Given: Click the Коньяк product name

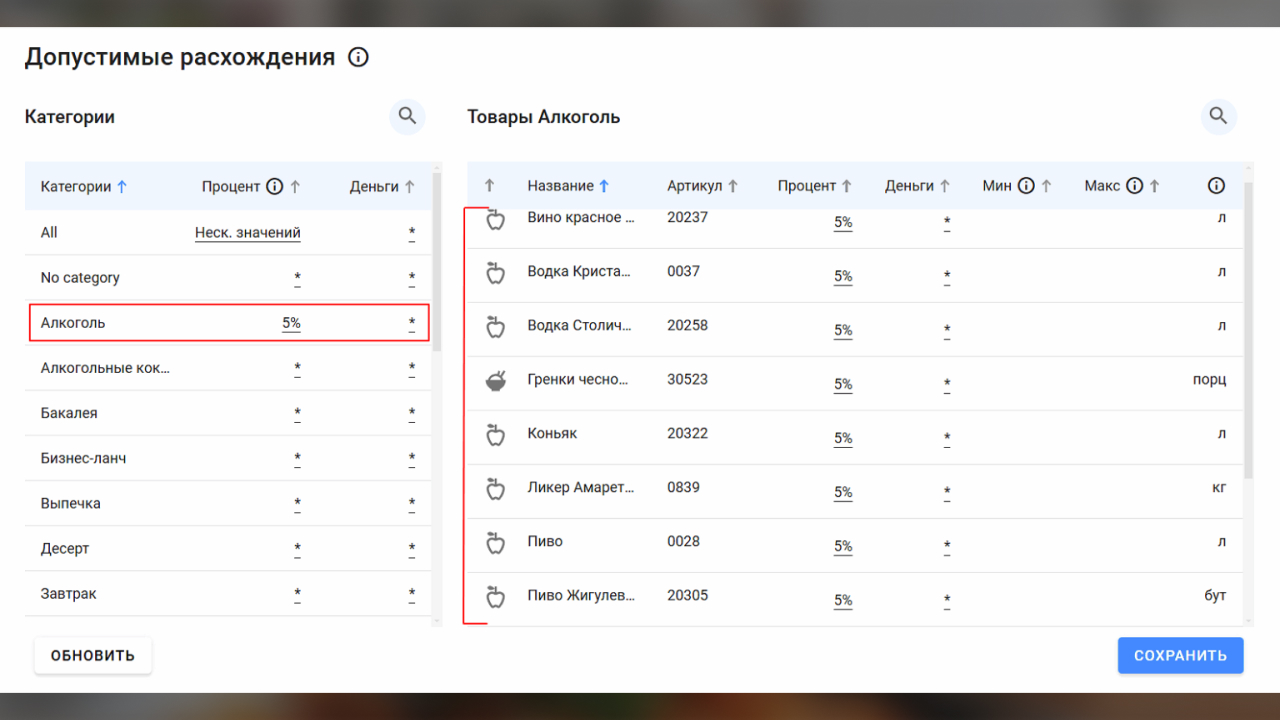Looking at the screenshot, I should point(552,433).
